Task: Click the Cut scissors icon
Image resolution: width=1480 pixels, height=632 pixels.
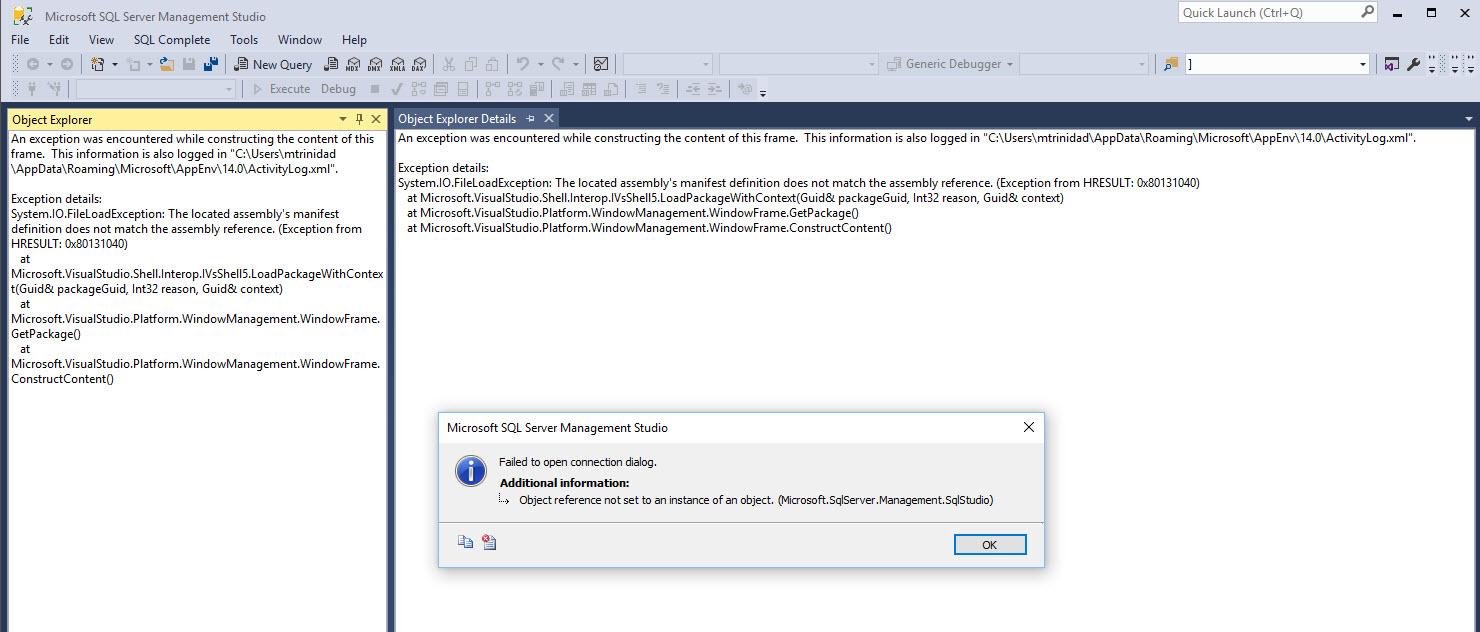Action: (449, 64)
